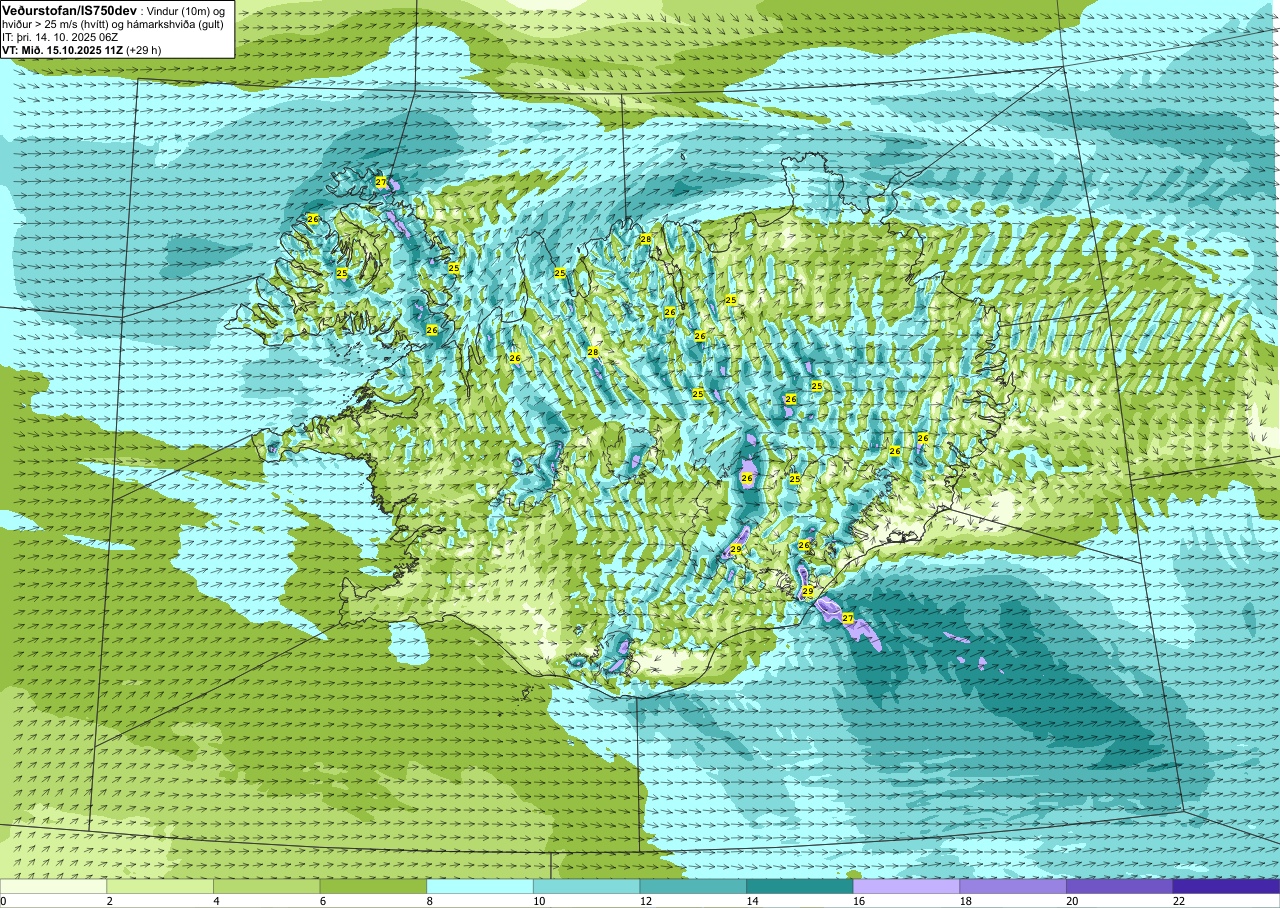The width and height of the screenshot is (1280, 908).
Task: Click the '10' tick label on the color scale
Action: [x=538, y=901]
